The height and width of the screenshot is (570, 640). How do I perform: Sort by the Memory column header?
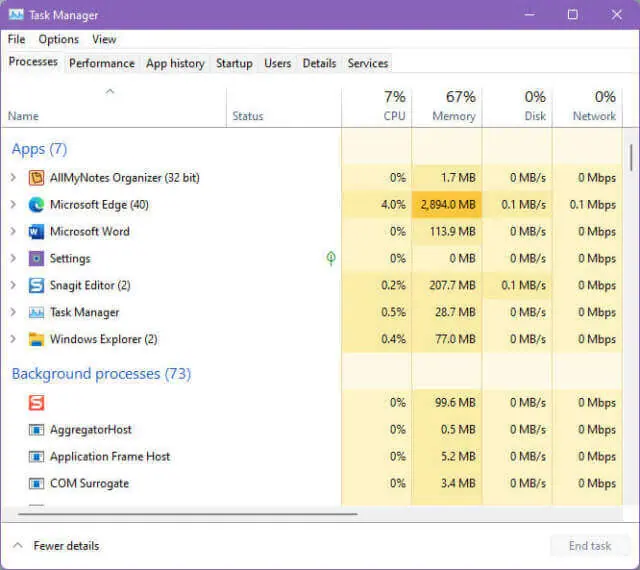click(x=447, y=106)
